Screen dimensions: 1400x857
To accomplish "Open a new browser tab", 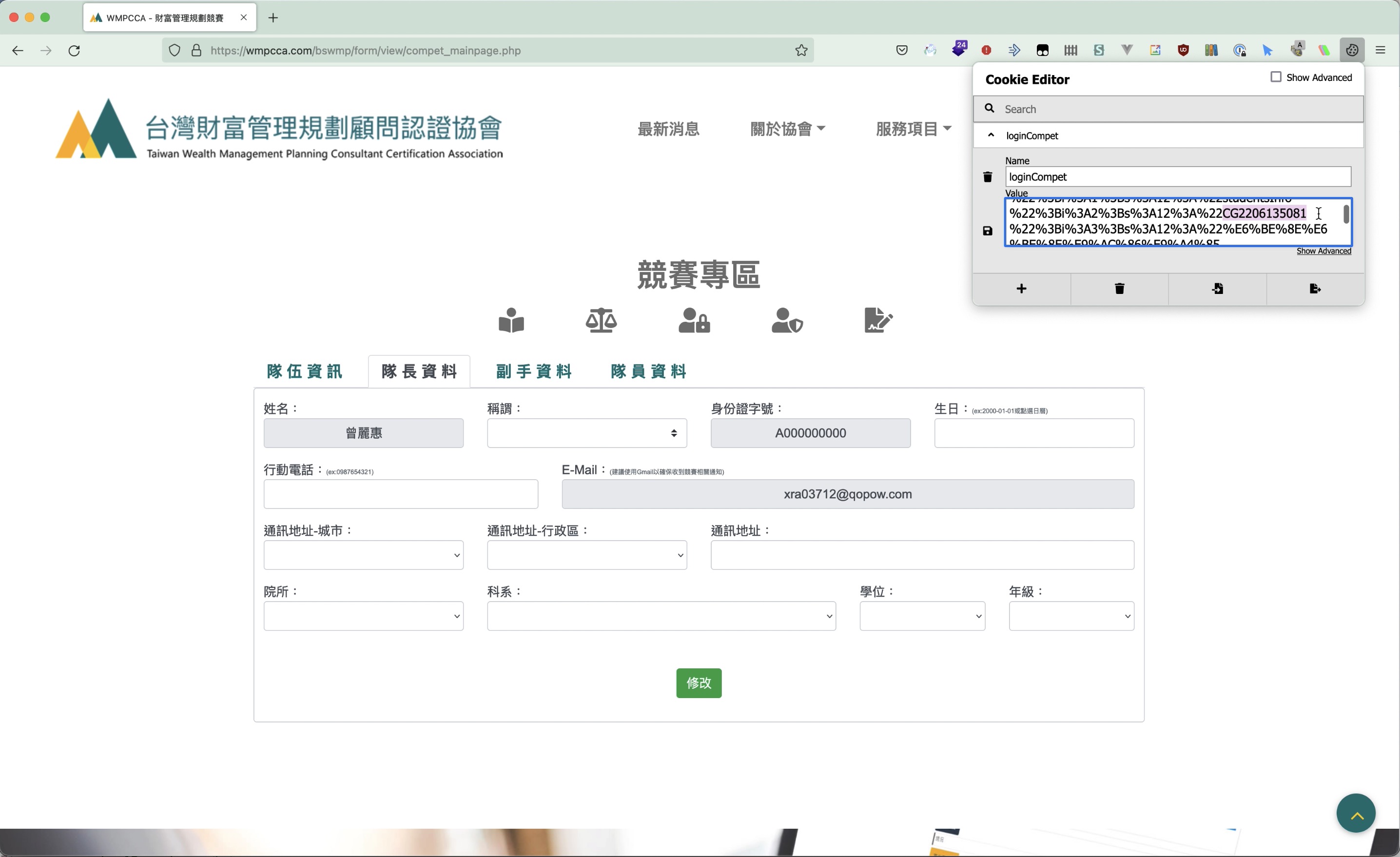I will click(273, 18).
